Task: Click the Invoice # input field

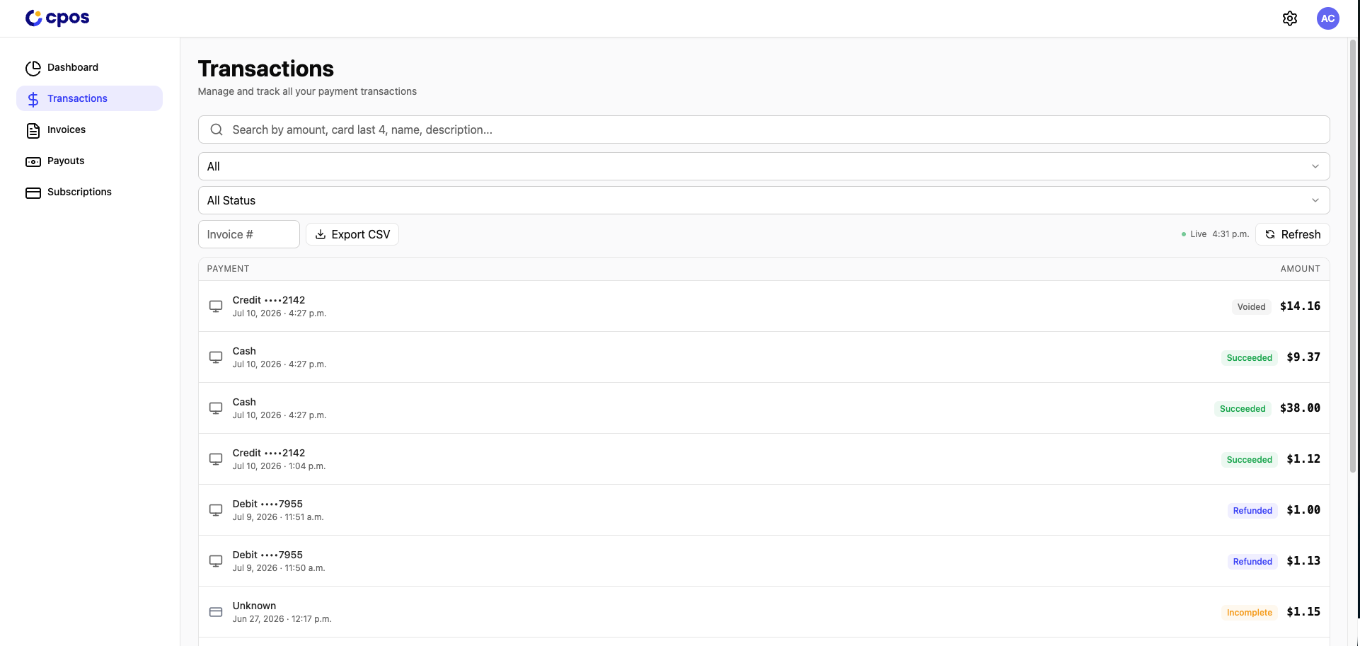Action: coord(249,234)
